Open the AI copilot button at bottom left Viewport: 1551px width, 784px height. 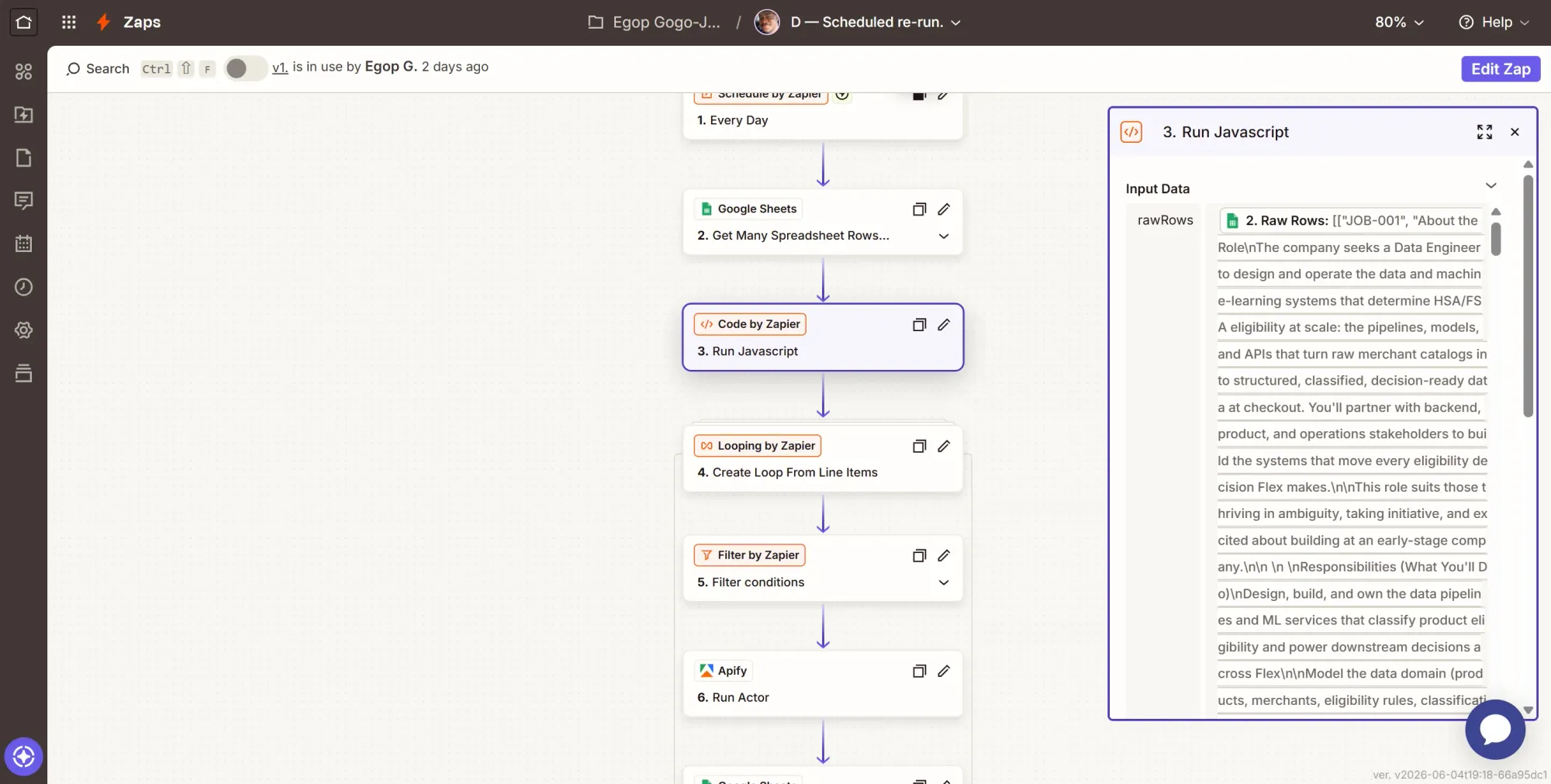tap(23, 756)
